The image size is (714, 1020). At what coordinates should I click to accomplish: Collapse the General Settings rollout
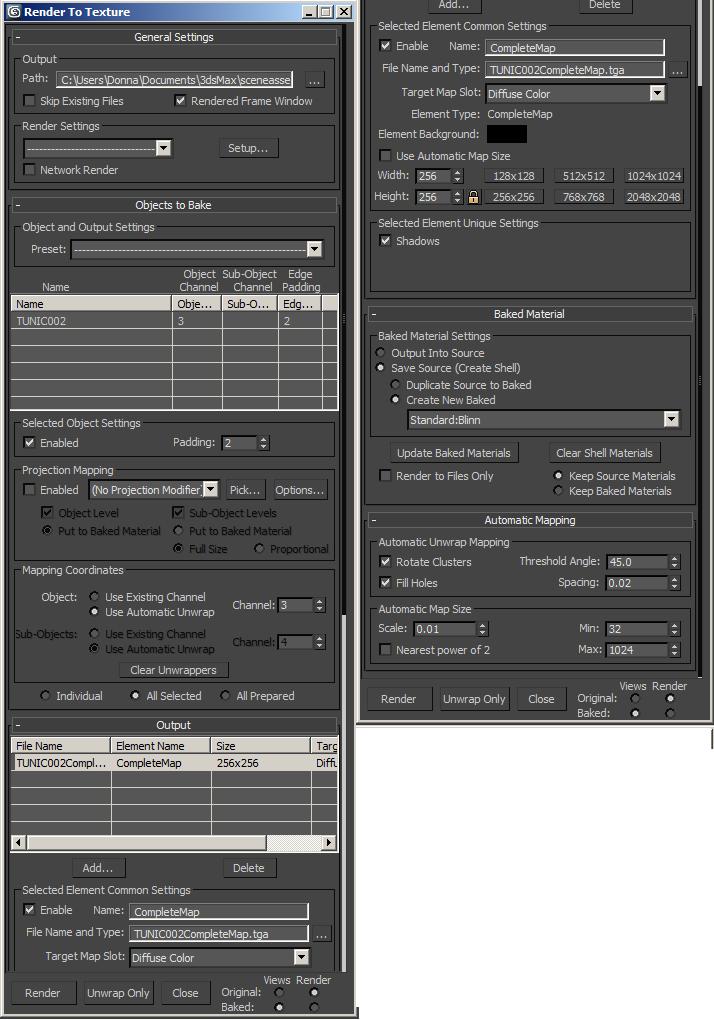coord(18,37)
